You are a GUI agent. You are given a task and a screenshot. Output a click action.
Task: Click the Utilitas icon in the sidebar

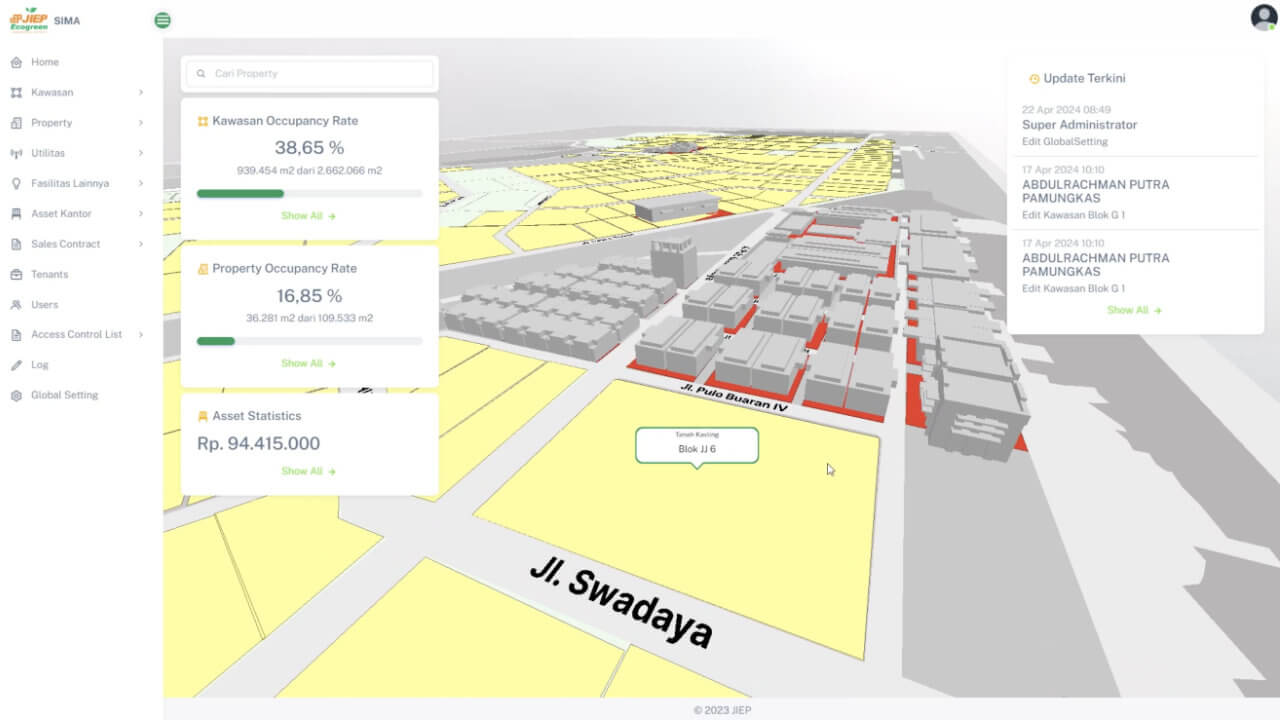point(18,152)
